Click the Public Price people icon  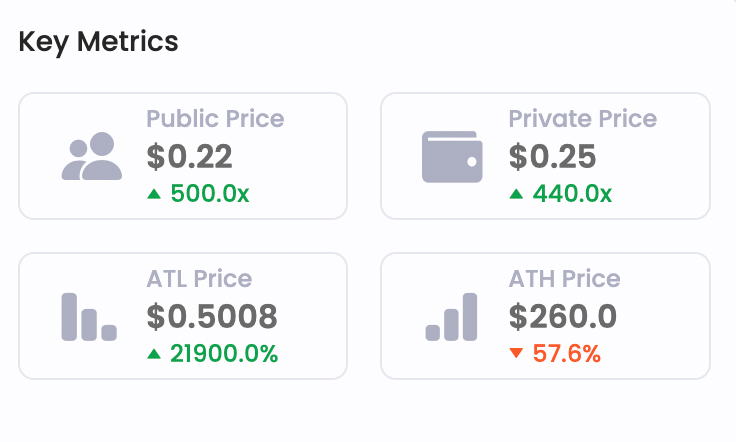tap(91, 157)
